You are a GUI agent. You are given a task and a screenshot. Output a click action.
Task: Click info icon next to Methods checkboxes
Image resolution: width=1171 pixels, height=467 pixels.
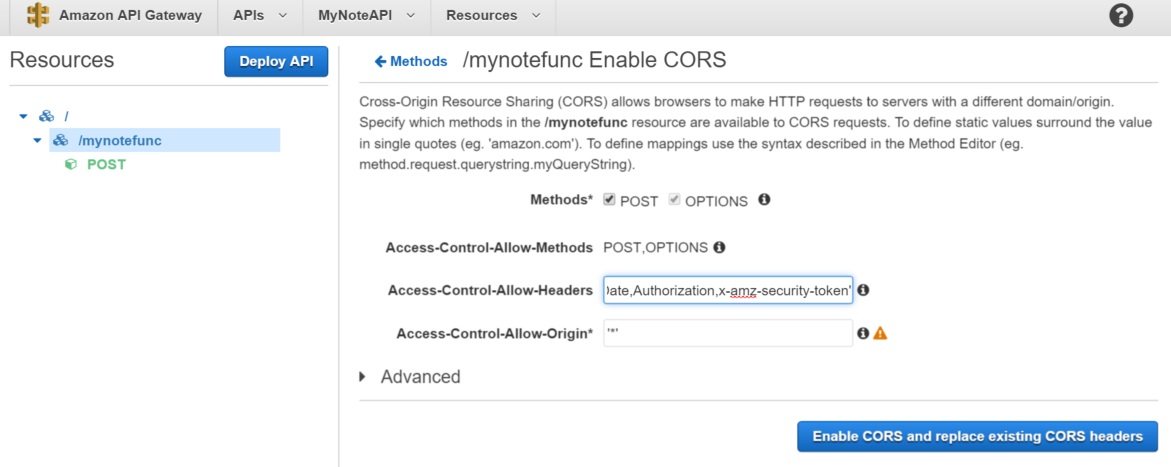coord(764,200)
